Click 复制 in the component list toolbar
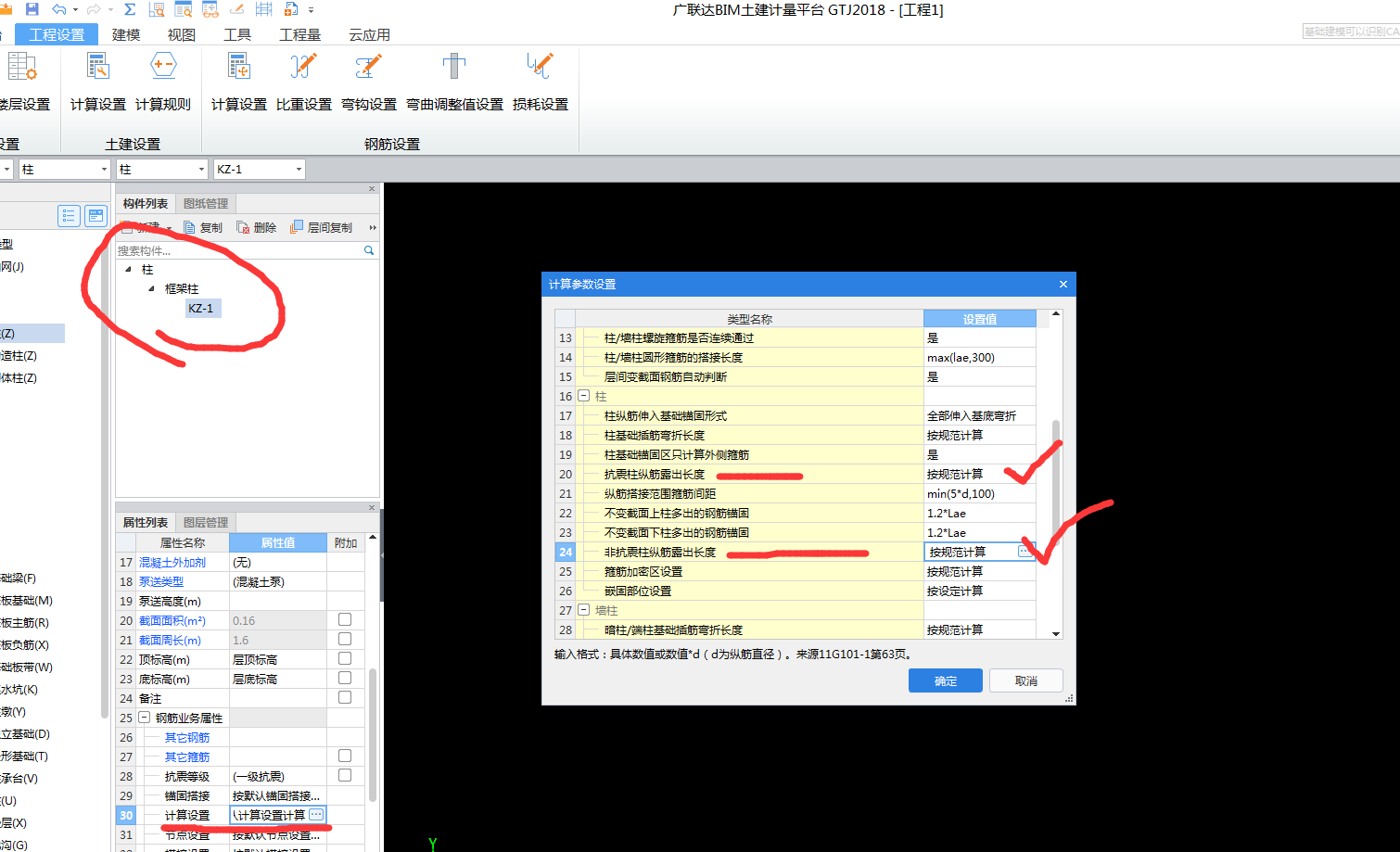This screenshot has width=1400, height=852. (x=203, y=227)
